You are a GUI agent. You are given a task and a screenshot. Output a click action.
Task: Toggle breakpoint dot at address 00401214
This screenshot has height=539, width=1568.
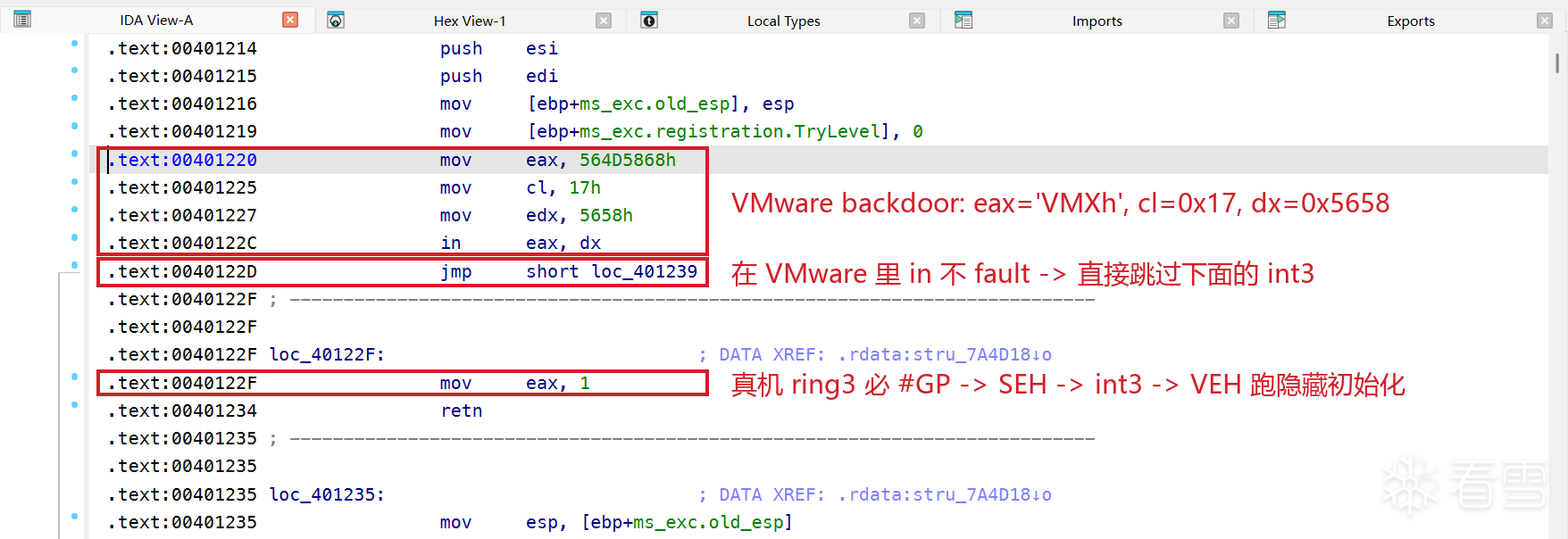74,43
